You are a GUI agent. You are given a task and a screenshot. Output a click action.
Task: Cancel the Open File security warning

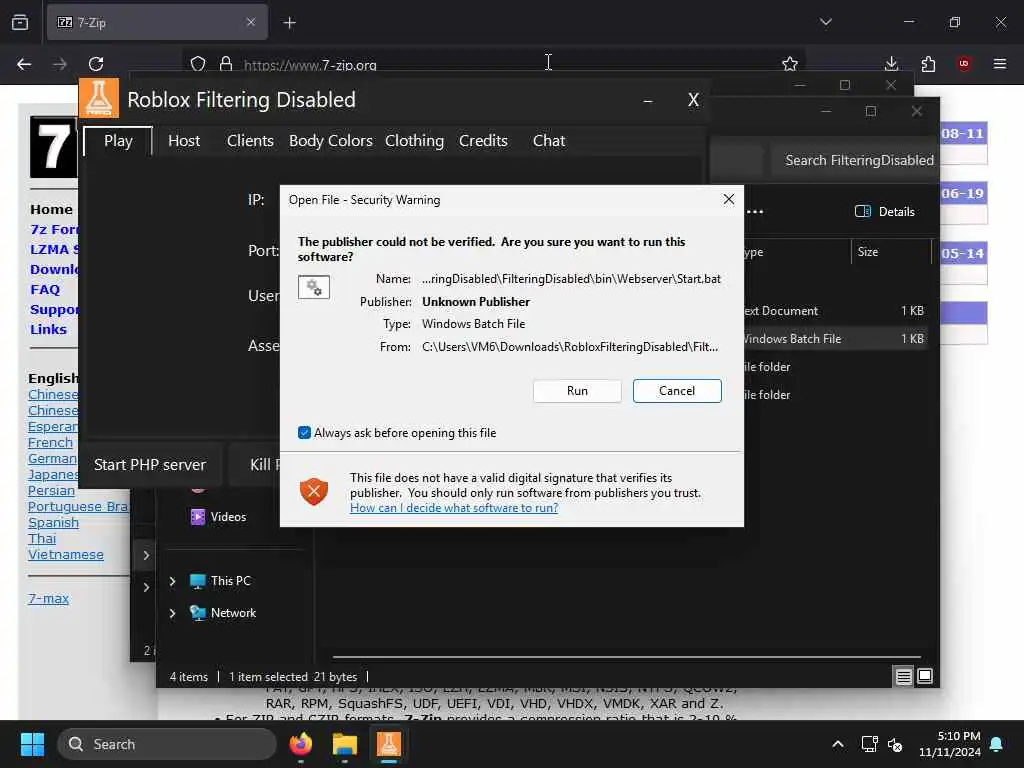tap(677, 391)
